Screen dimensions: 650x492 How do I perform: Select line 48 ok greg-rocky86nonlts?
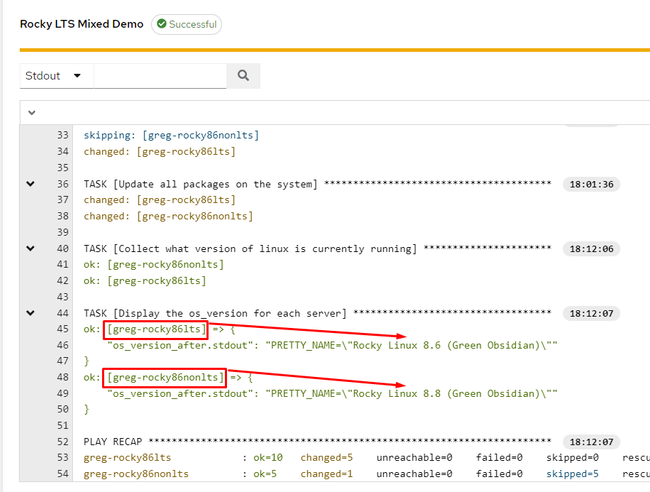(168, 377)
